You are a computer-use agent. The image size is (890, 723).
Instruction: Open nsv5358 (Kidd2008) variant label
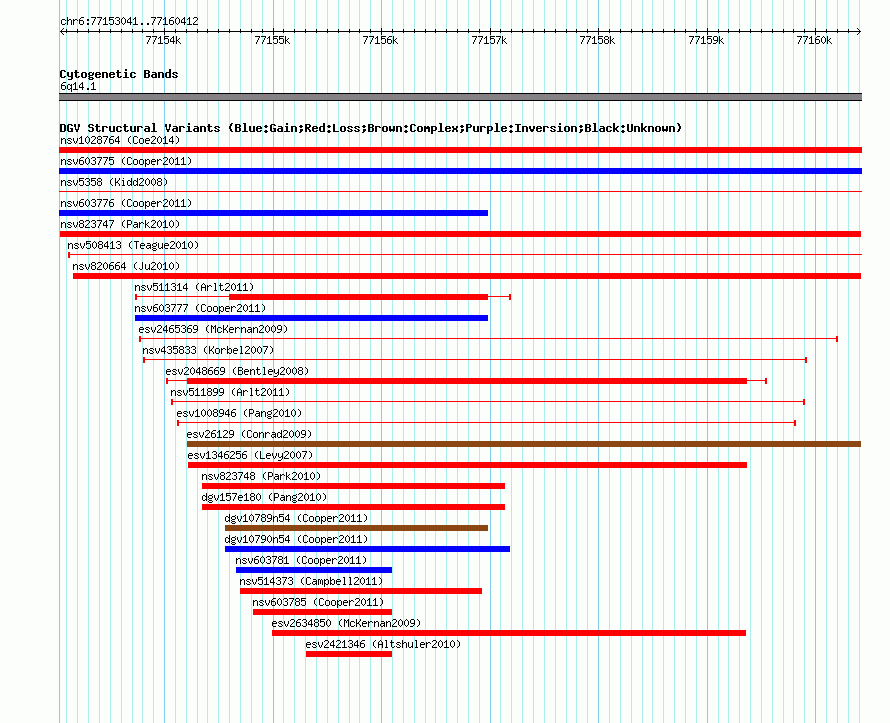click(114, 182)
